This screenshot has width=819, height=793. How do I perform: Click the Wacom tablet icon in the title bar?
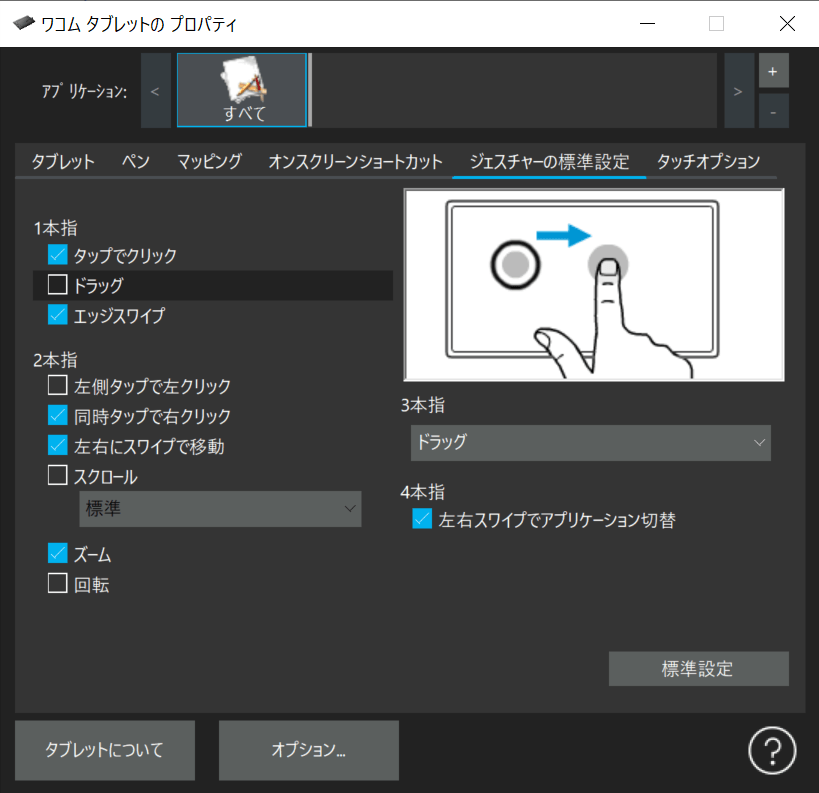[x=24, y=23]
